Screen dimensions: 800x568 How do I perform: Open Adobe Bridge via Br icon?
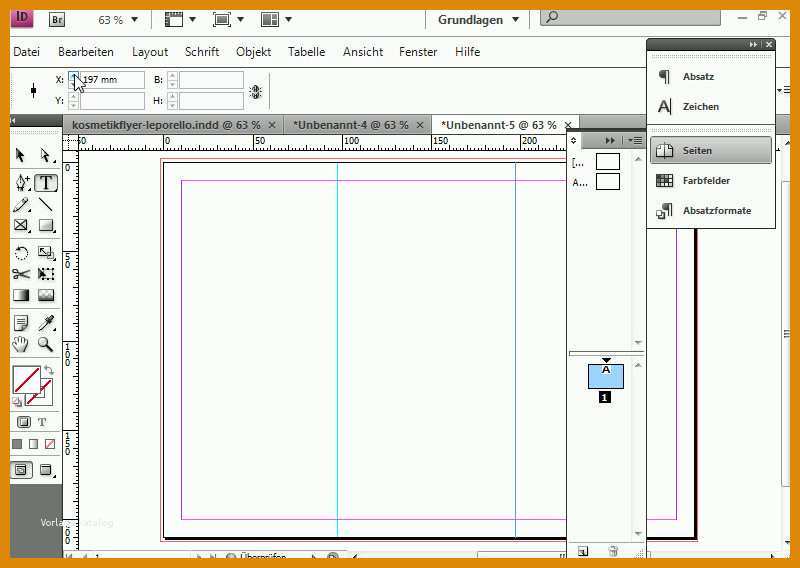tap(57, 19)
